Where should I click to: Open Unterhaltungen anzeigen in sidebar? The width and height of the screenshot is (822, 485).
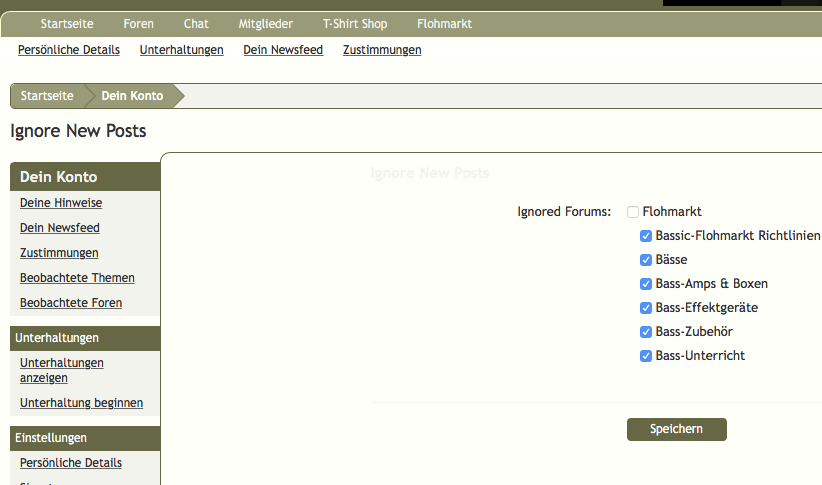tap(62, 370)
